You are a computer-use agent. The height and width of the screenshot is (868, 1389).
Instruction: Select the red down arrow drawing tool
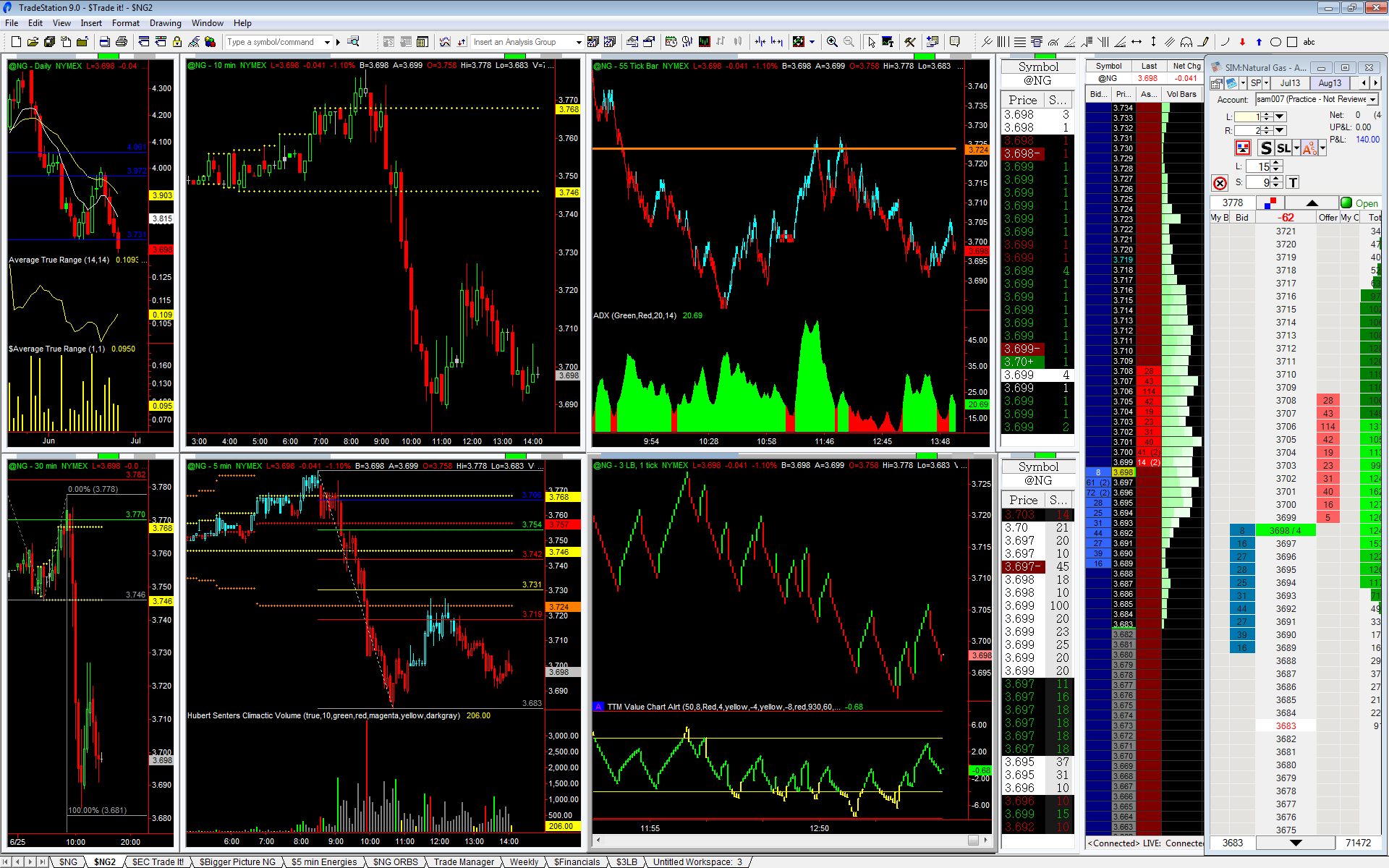pyautogui.click(x=1242, y=42)
